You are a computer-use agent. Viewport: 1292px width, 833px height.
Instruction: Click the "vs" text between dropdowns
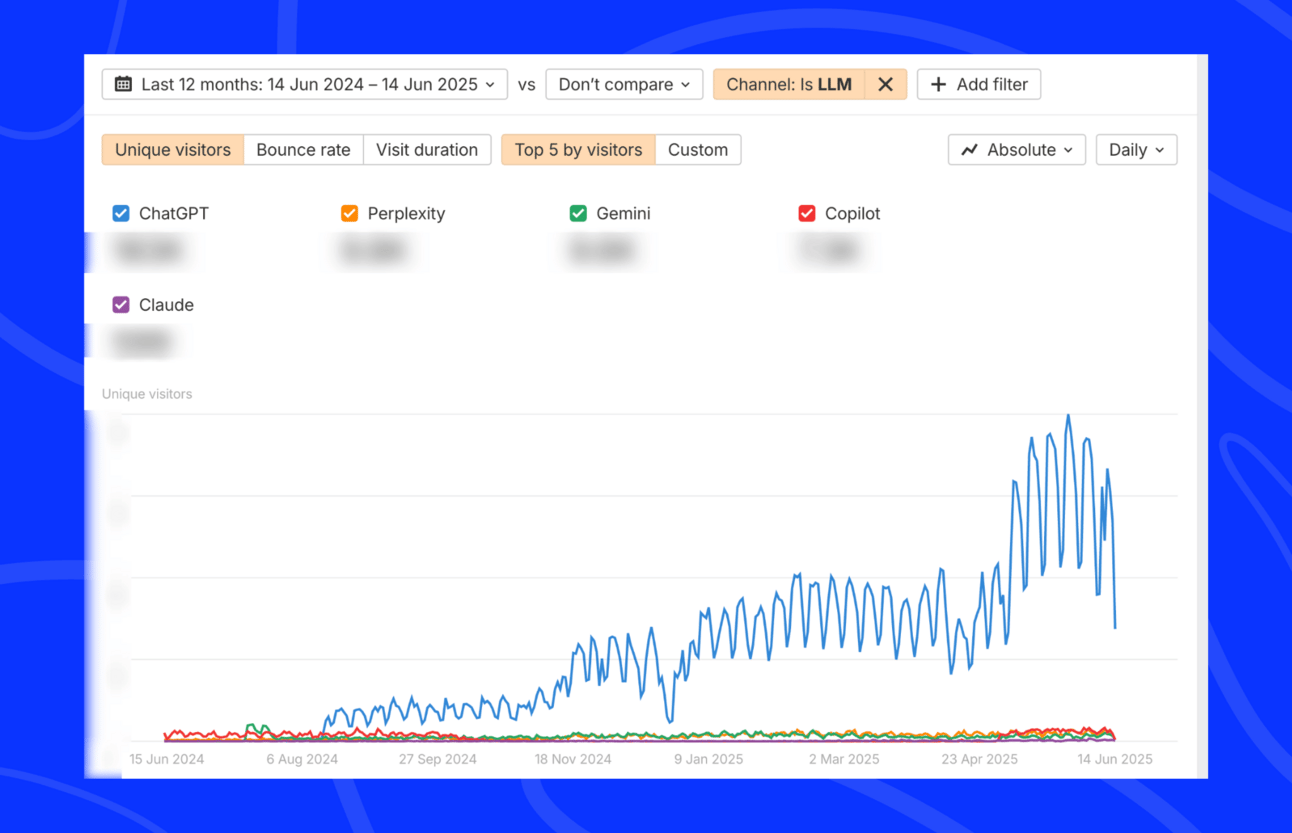pos(527,85)
